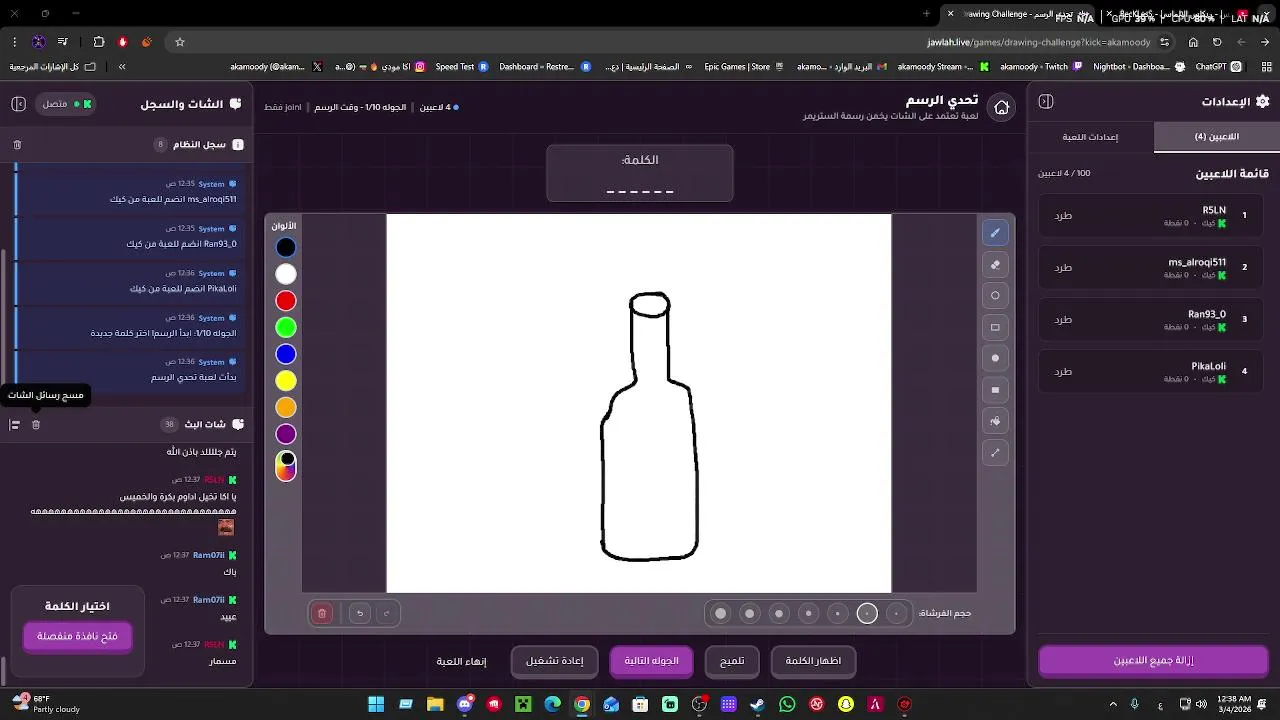Click إنهاء اللعبة end game button
The width and height of the screenshot is (1280, 720).
pyautogui.click(x=461, y=661)
